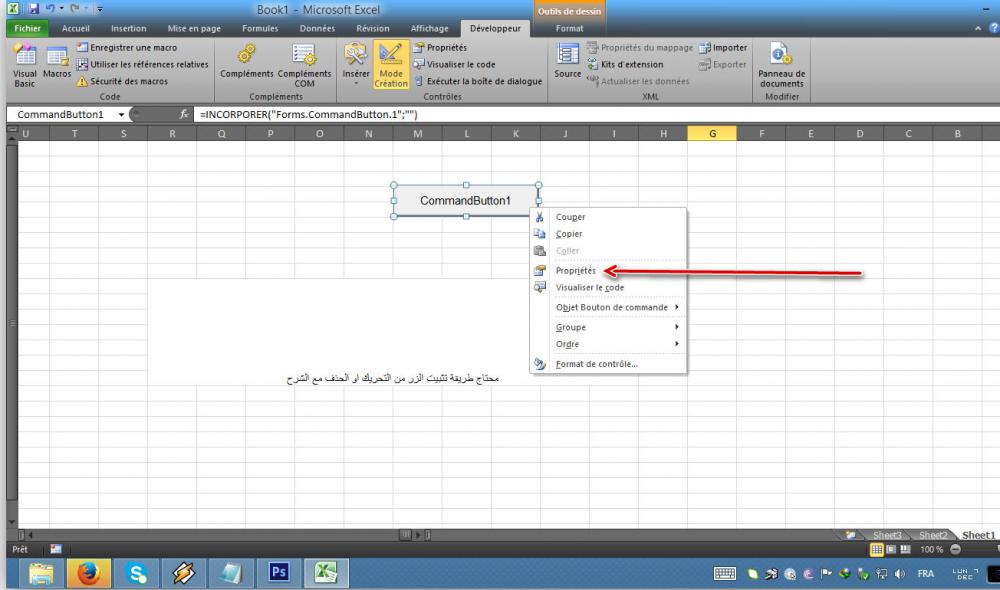The height and width of the screenshot is (590, 1000).
Task: Click Enregistrer une macro
Action: [127, 47]
